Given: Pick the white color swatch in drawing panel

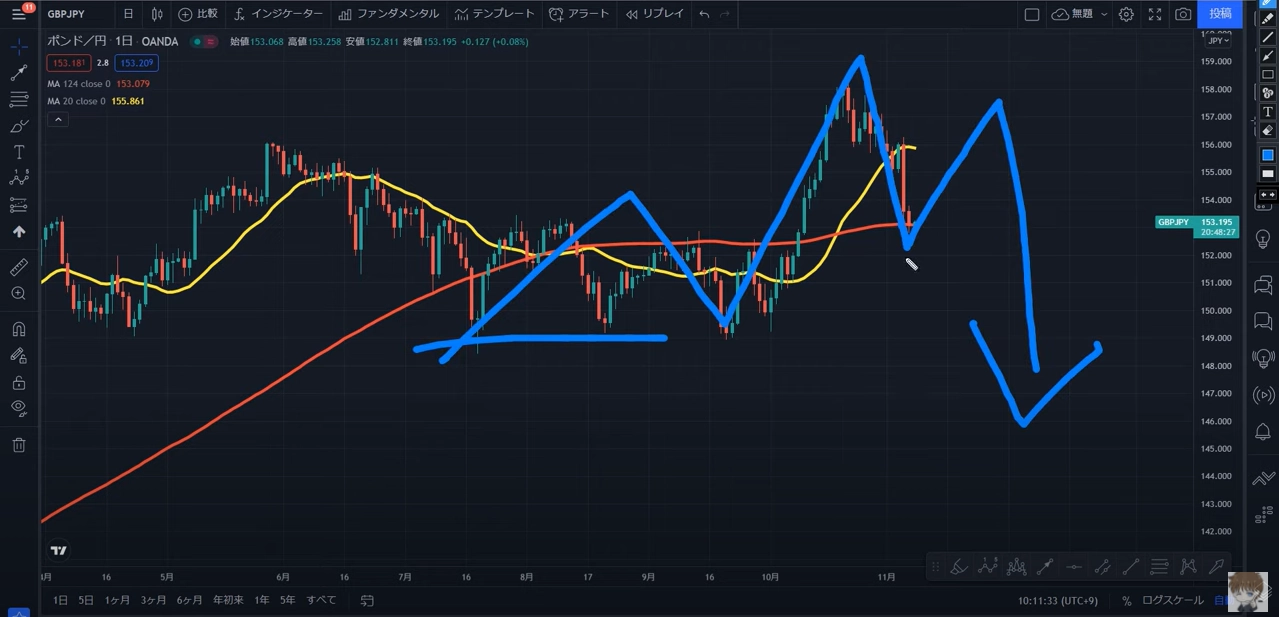Looking at the screenshot, I should pos(1267,174).
